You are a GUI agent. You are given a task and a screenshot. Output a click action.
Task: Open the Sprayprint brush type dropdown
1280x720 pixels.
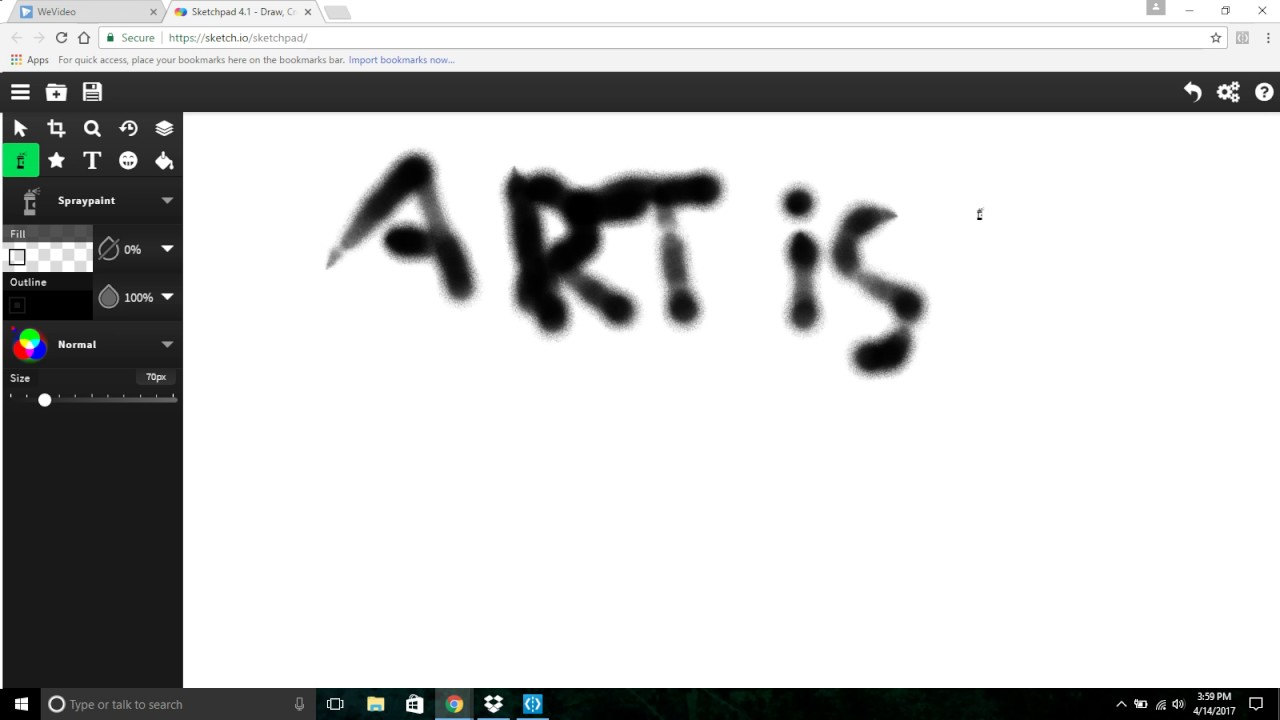click(x=167, y=200)
